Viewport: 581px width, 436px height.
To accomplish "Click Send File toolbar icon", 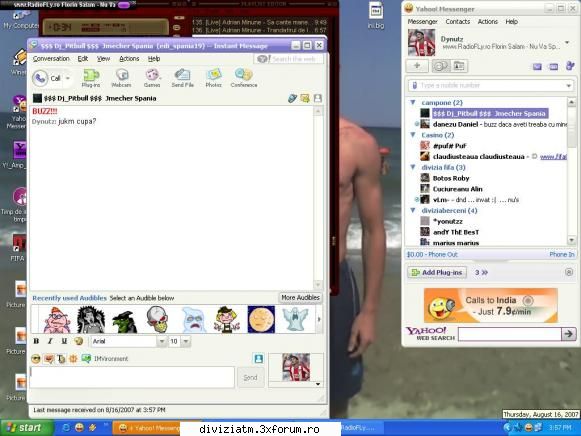I will pos(183,79).
